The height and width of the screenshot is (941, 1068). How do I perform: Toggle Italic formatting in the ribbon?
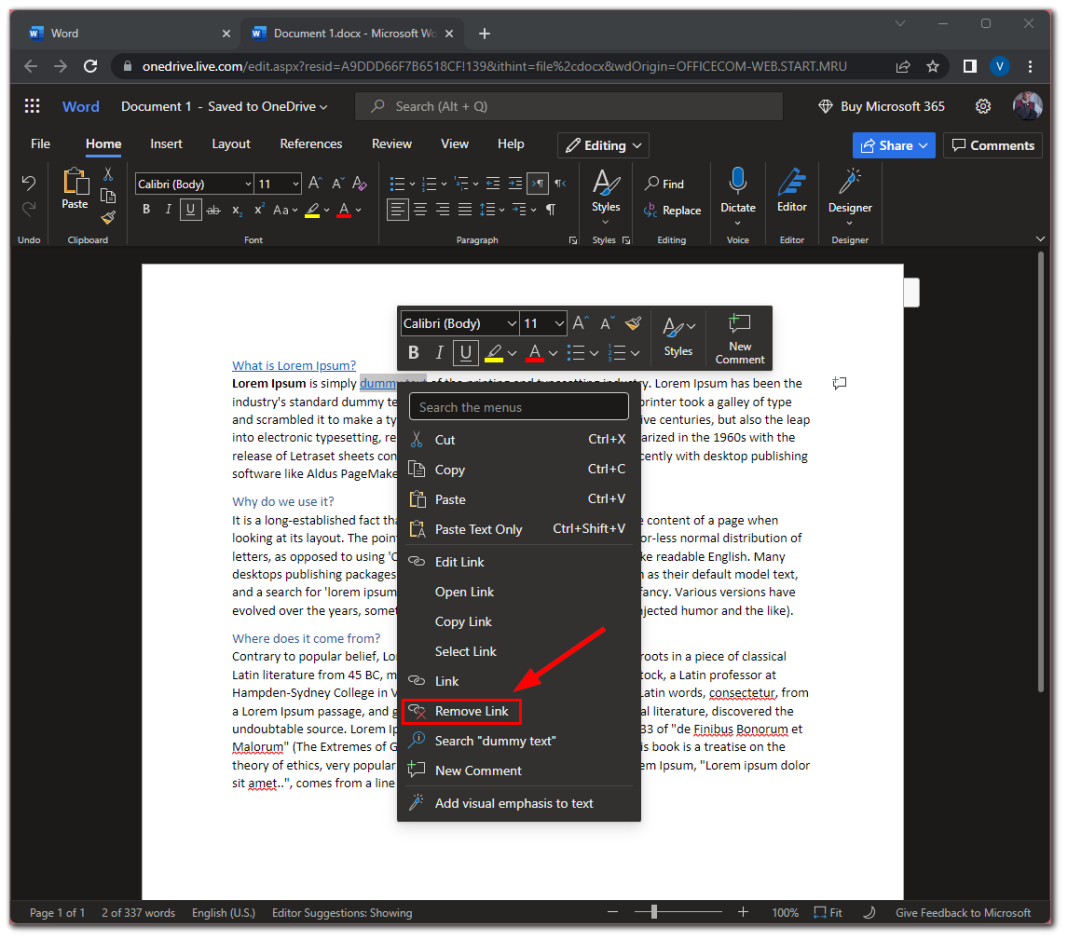167,209
